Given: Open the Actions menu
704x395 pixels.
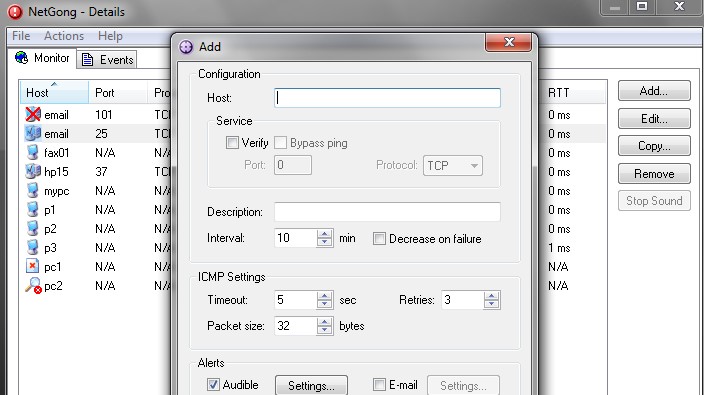Looking at the screenshot, I should (x=64, y=36).
